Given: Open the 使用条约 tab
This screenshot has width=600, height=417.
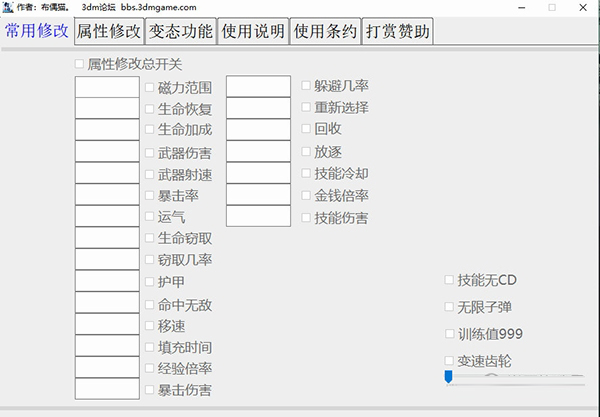Looking at the screenshot, I should 325,31.
